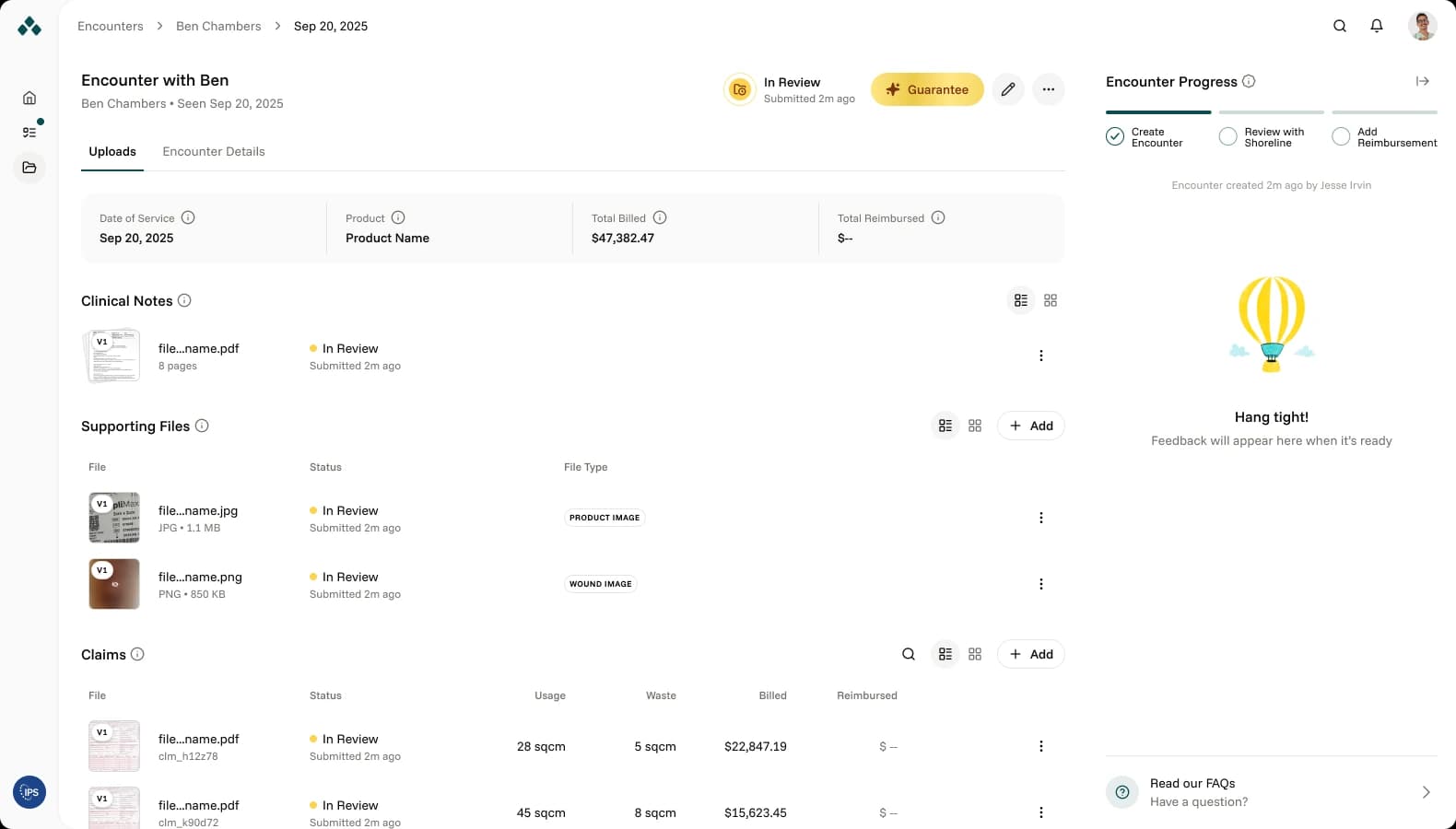The width and height of the screenshot is (1456, 829).
Task: Click the folder icon in sidebar
Action: (x=29, y=168)
